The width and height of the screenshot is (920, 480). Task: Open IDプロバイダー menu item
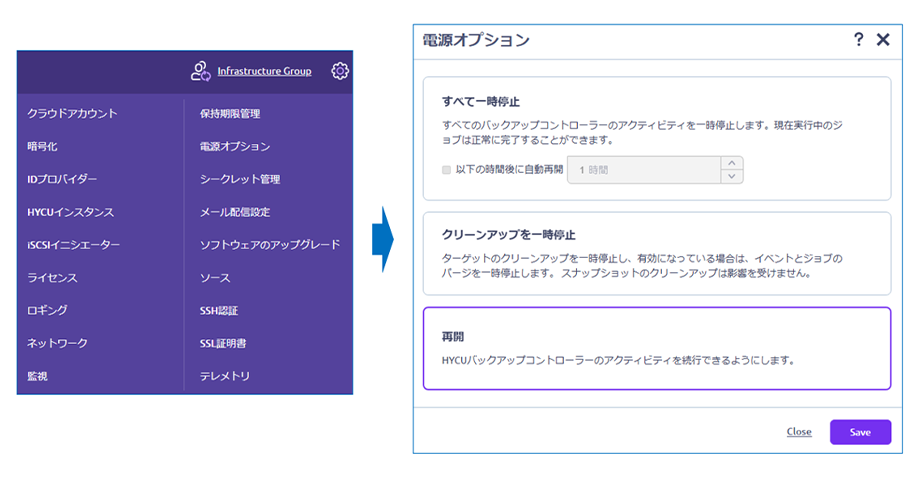tap(62, 179)
